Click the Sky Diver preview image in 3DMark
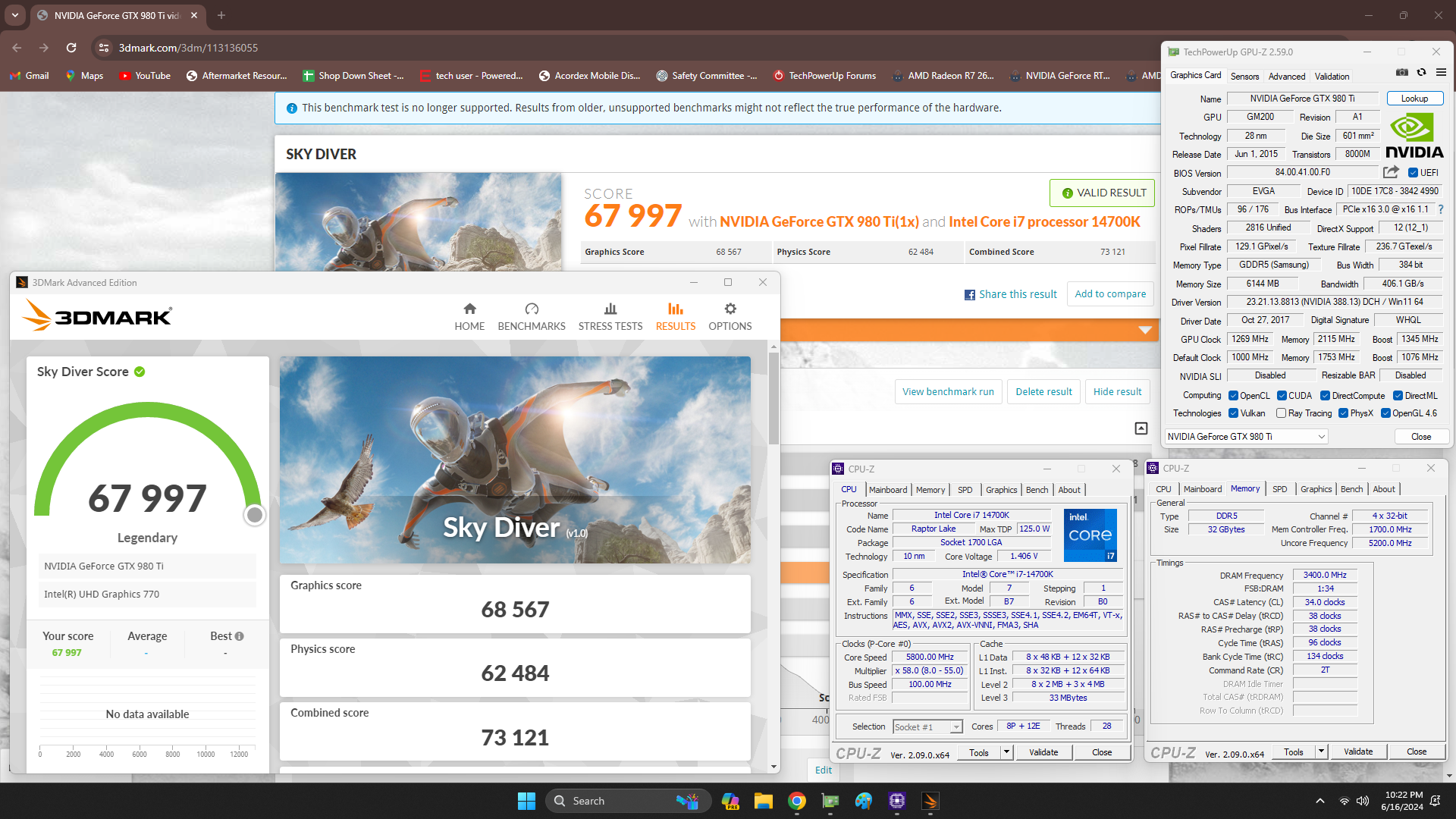Screen dimensions: 1456x819 pos(515,460)
